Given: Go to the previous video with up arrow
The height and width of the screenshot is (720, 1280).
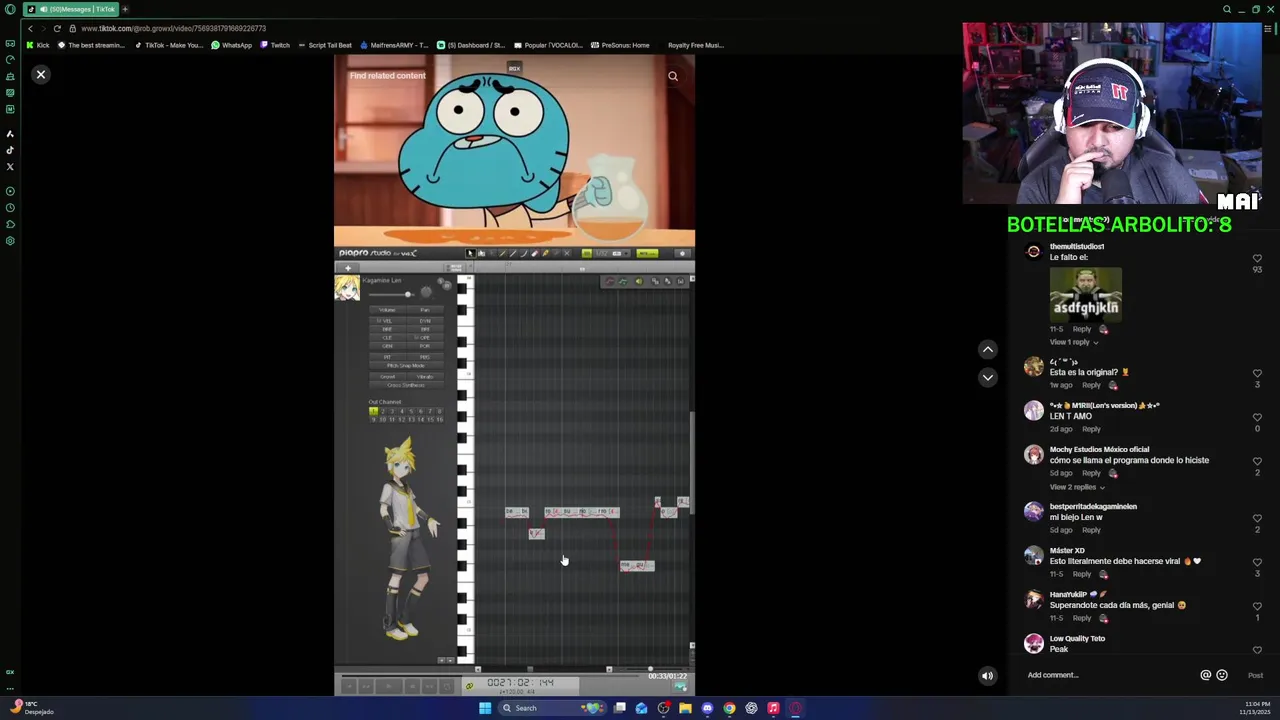Looking at the screenshot, I should 988,349.
